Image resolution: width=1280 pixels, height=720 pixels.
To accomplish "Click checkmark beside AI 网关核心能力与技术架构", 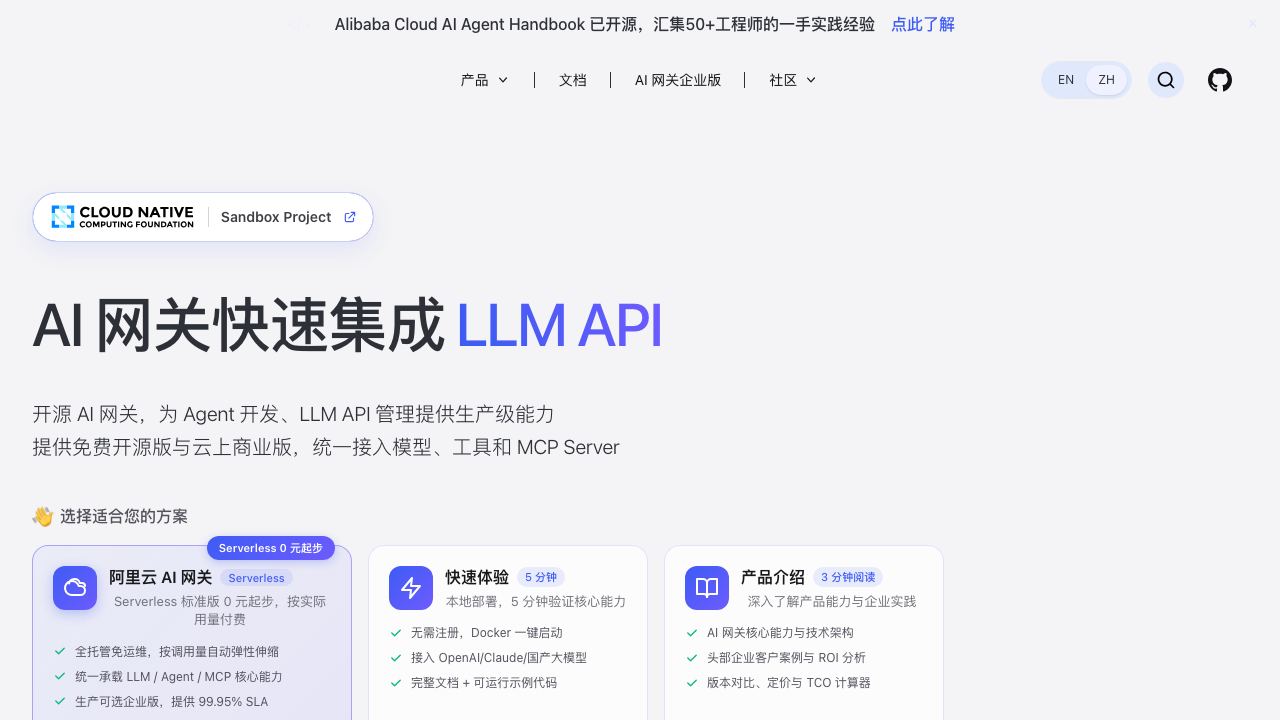I will click(x=692, y=632).
